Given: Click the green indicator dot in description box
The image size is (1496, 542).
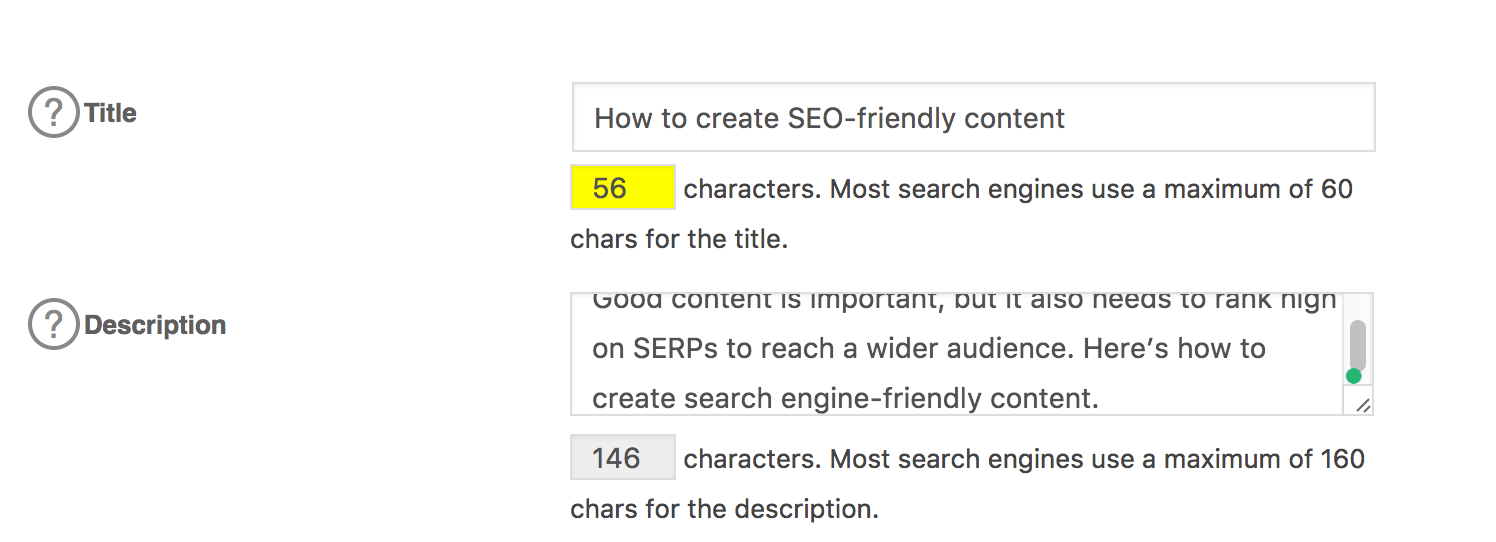Looking at the screenshot, I should (1353, 376).
